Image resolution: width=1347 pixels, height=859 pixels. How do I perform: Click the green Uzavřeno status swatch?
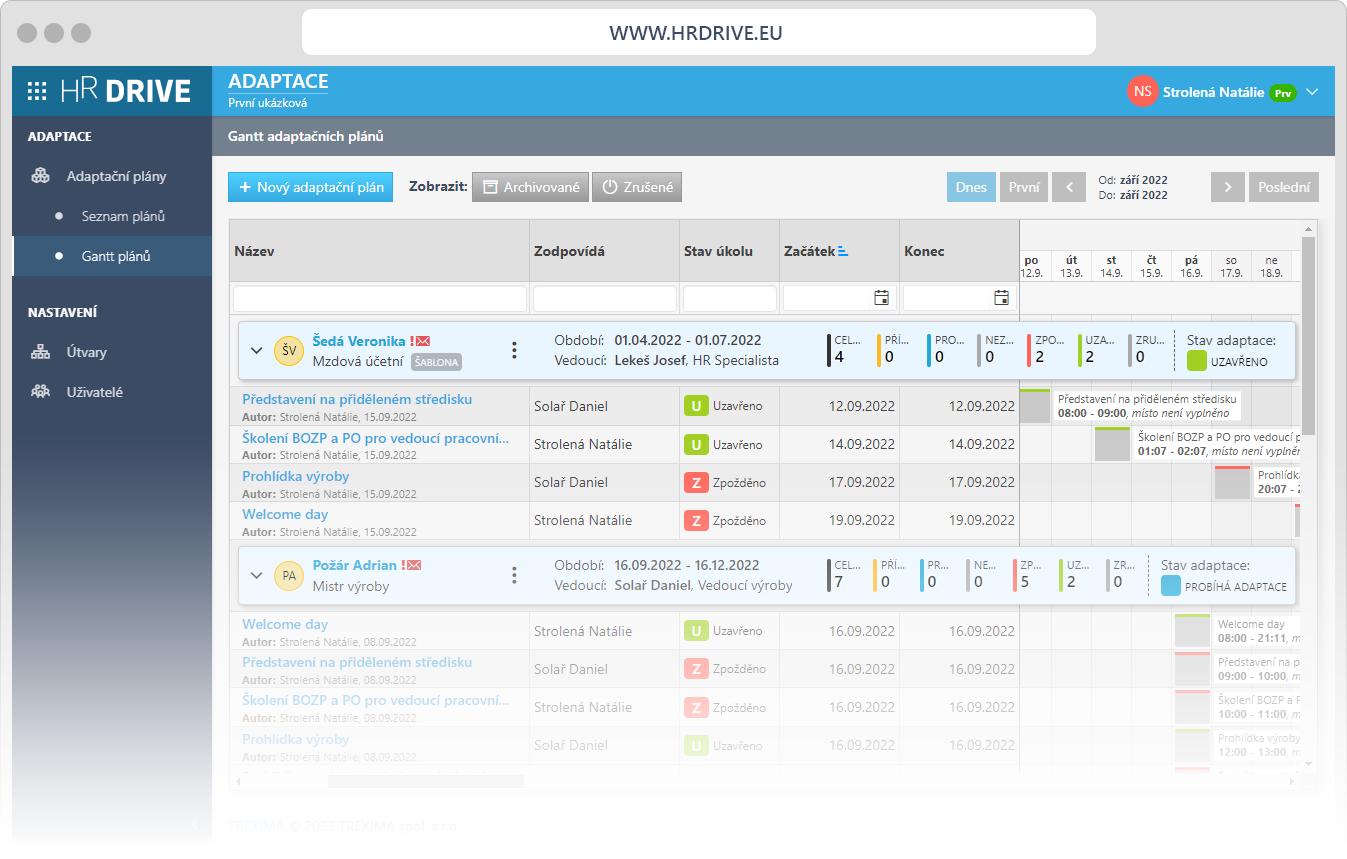pyautogui.click(x=1197, y=361)
